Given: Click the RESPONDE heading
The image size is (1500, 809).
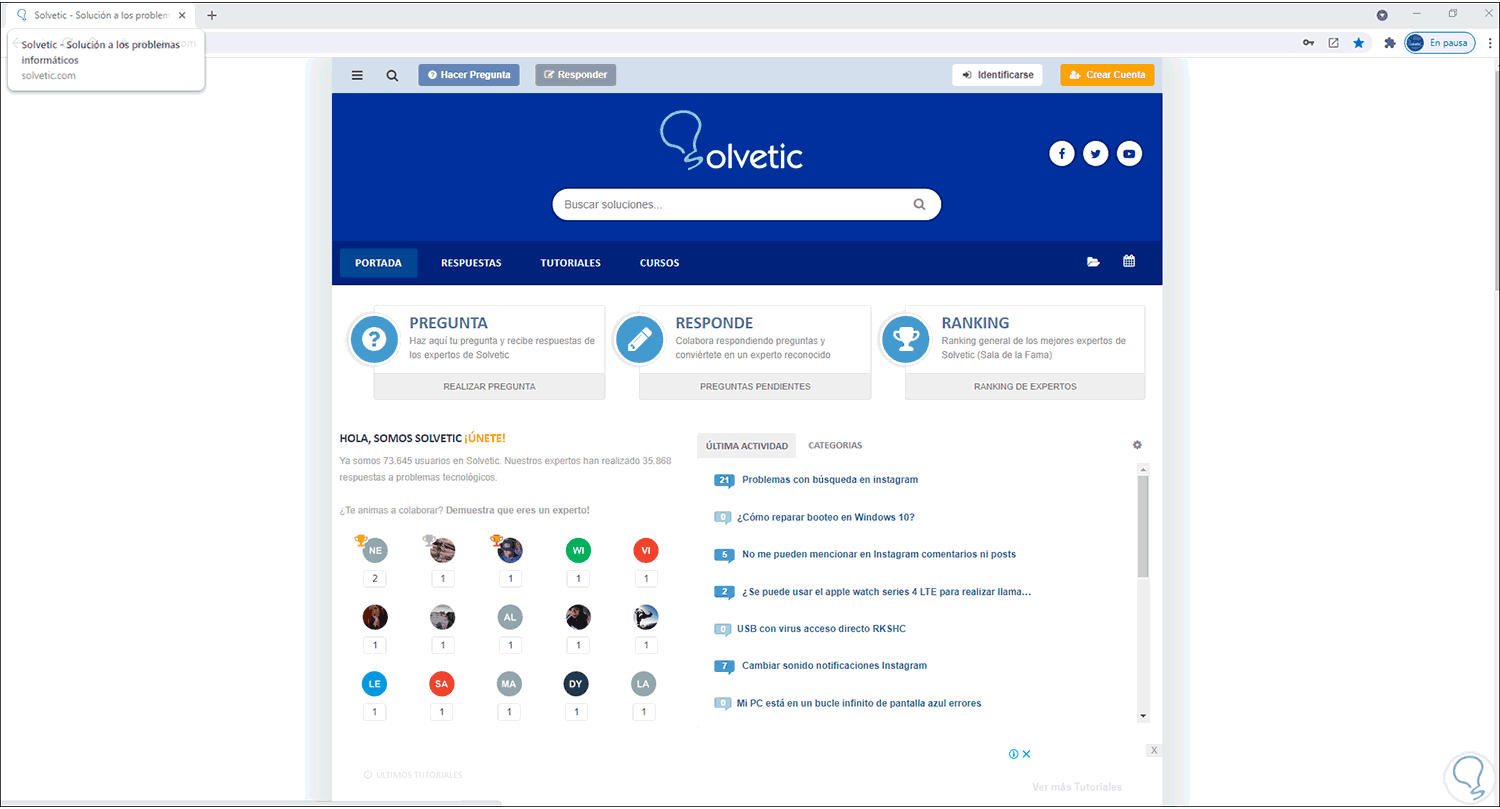Looking at the screenshot, I should click(714, 323).
